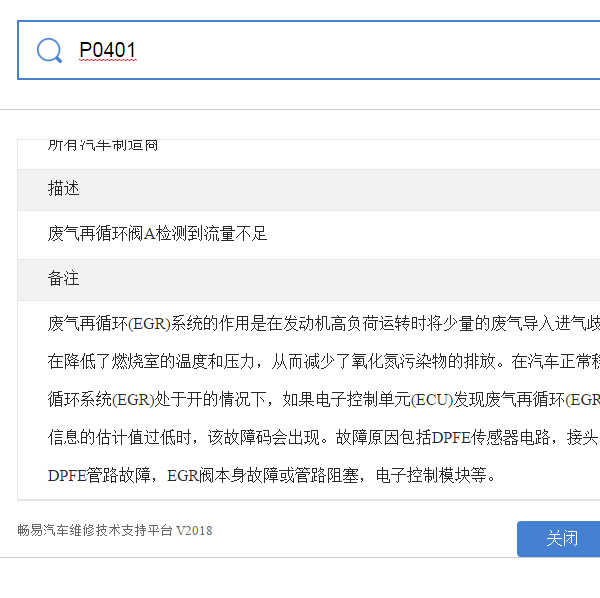600x598 pixels.
Task: Click the remark line starting 废气再循环(EGR)系统的作用
Action: (x=324, y=324)
